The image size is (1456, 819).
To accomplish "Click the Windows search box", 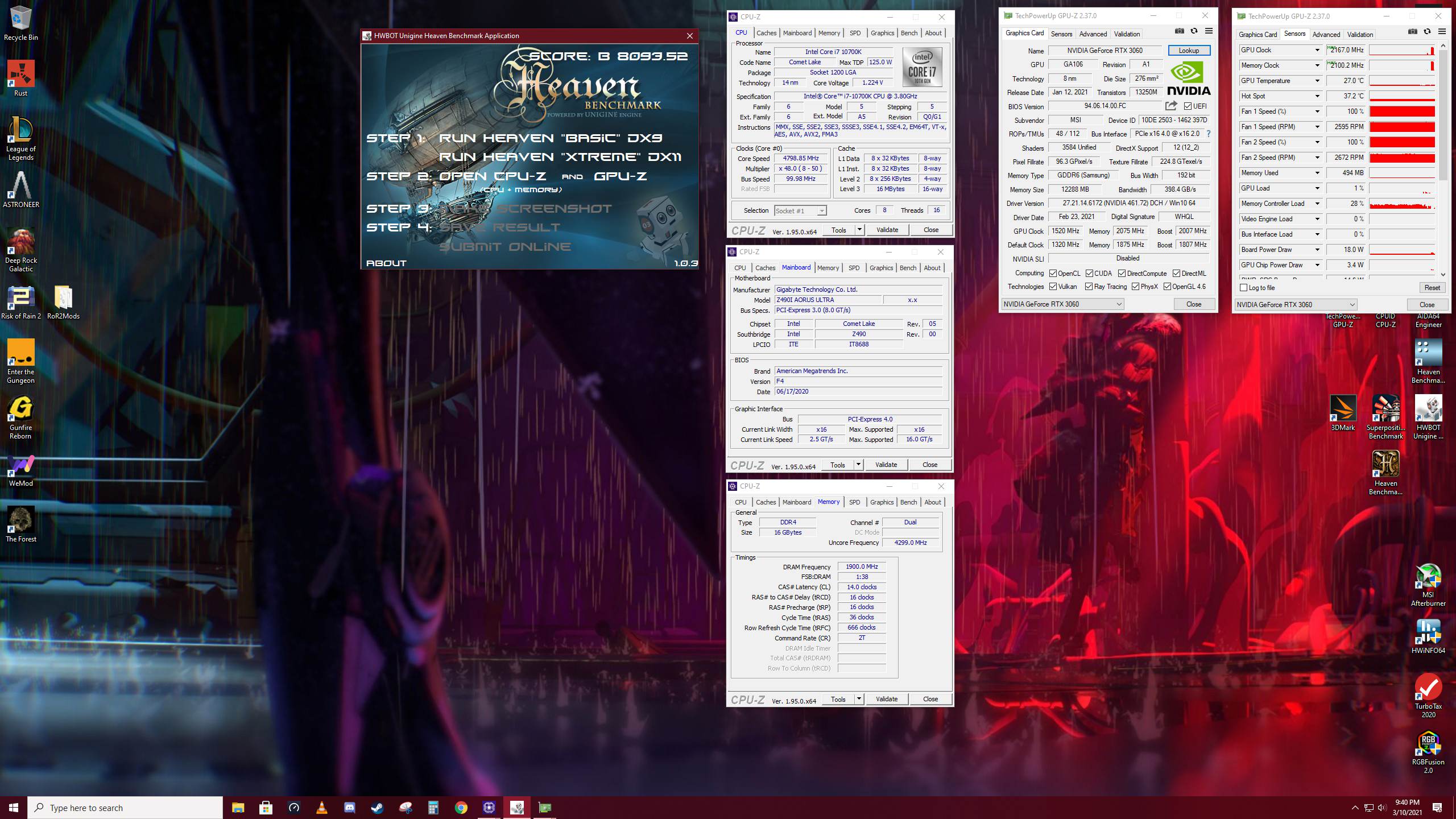I will [x=125, y=808].
